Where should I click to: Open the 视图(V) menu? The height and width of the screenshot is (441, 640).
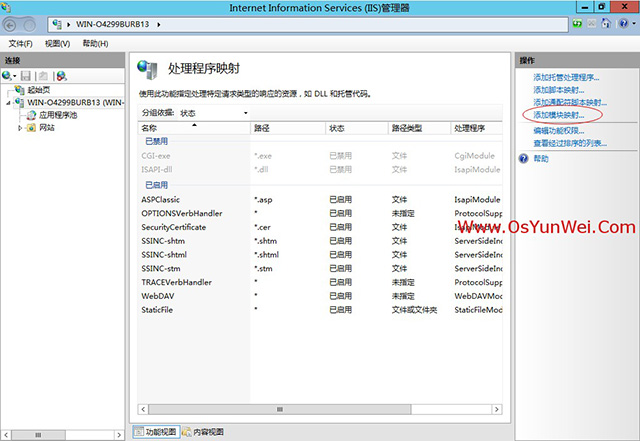tap(58, 44)
